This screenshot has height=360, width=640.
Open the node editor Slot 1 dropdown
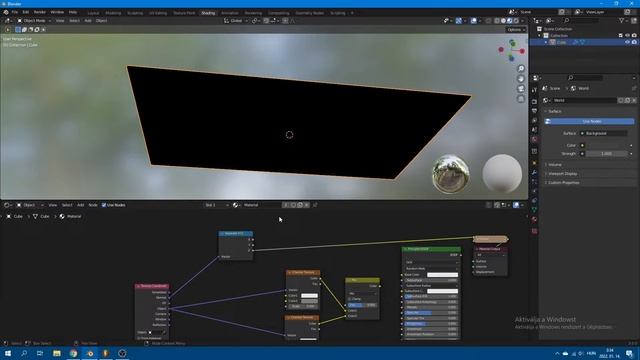[216, 205]
